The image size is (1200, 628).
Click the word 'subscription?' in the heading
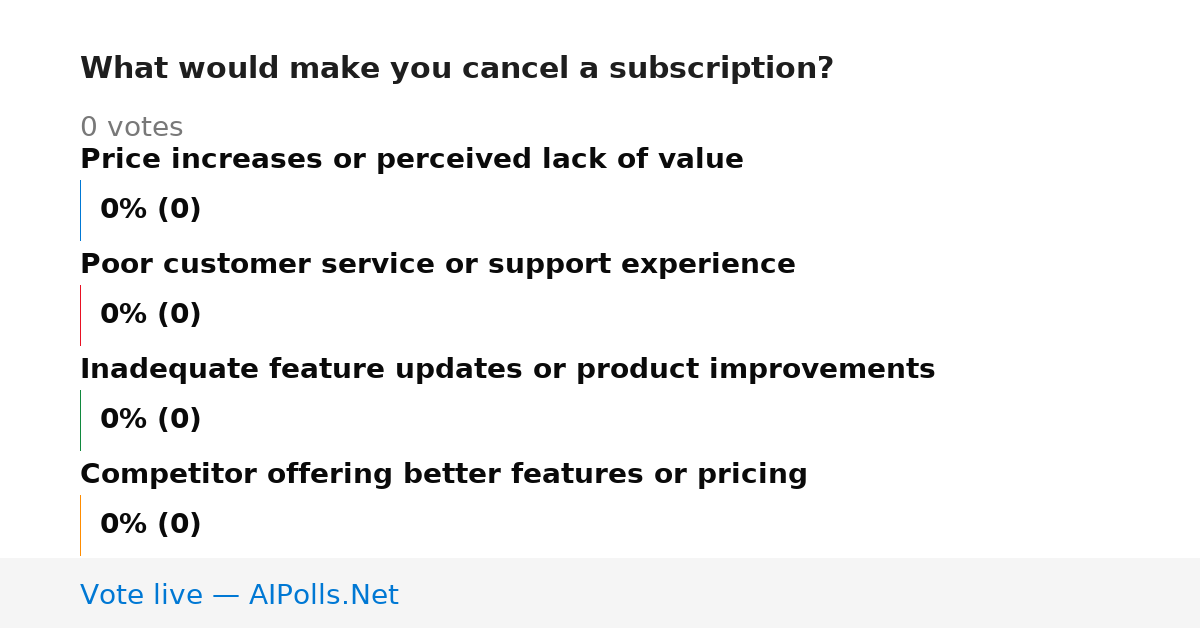click(721, 70)
